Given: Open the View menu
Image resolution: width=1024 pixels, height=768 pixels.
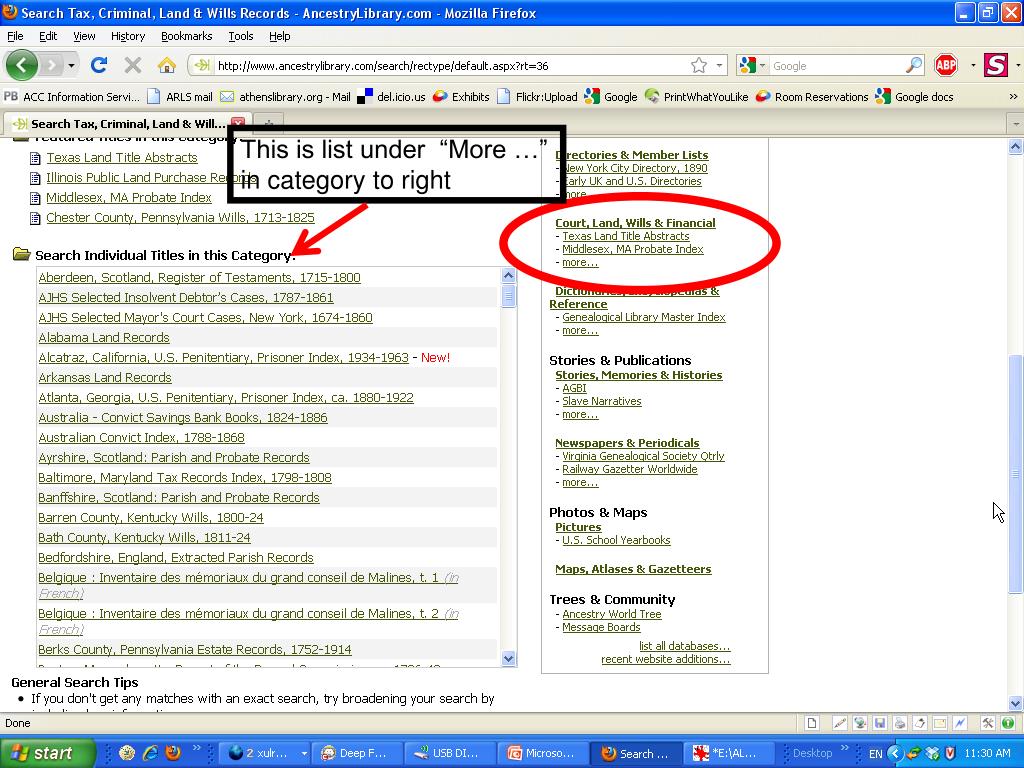Looking at the screenshot, I should click(x=84, y=36).
